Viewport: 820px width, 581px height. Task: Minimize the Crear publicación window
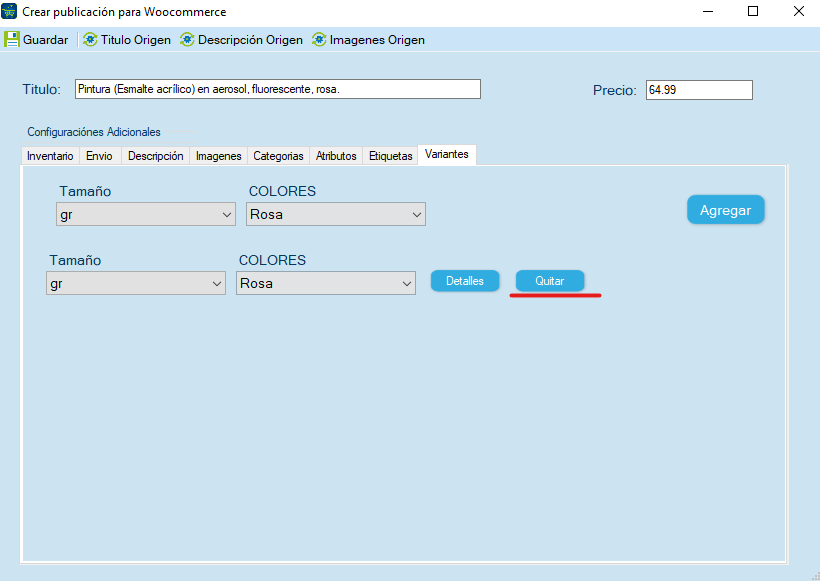point(708,12)
